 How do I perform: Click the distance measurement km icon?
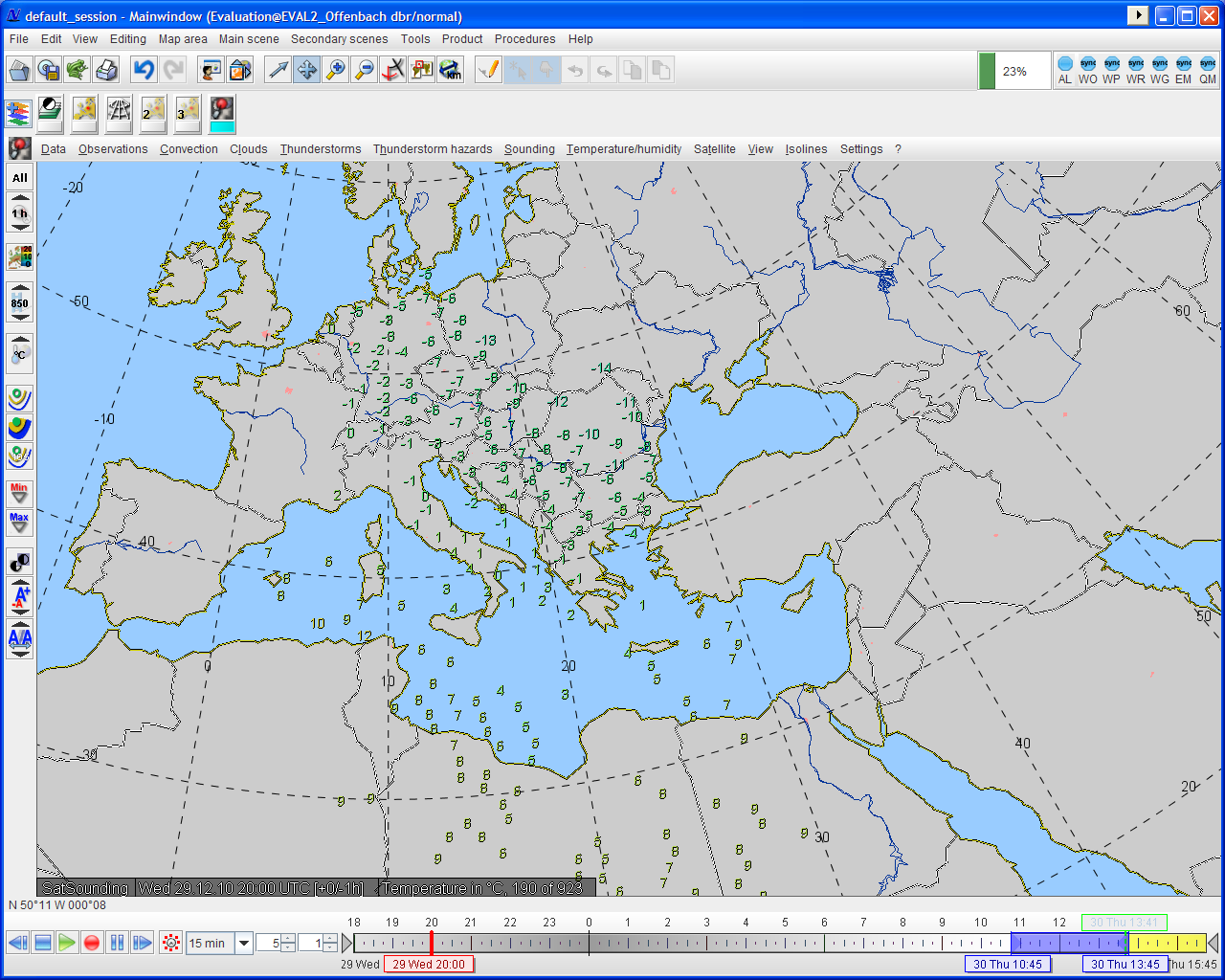pyautogui.click(x=451, y=70)
